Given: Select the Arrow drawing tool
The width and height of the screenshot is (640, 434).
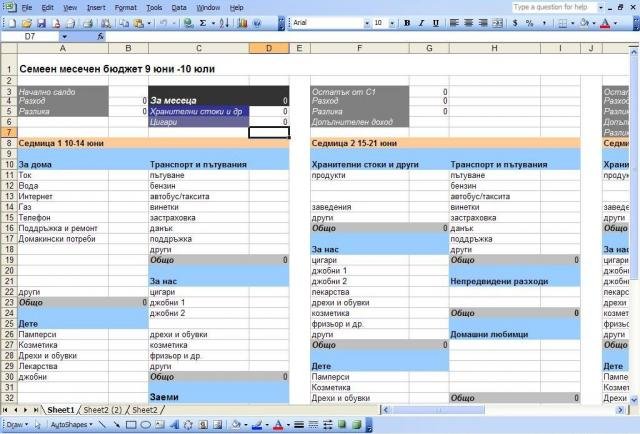Looking at the screenshot, I should [x=117, y=424].
